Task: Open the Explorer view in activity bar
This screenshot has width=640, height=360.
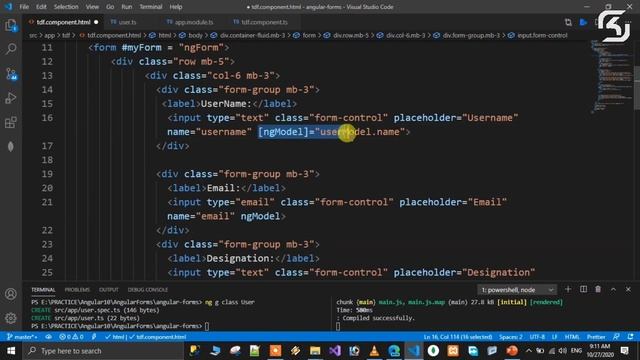Action: pyautogui.click(x=11, y=26)
